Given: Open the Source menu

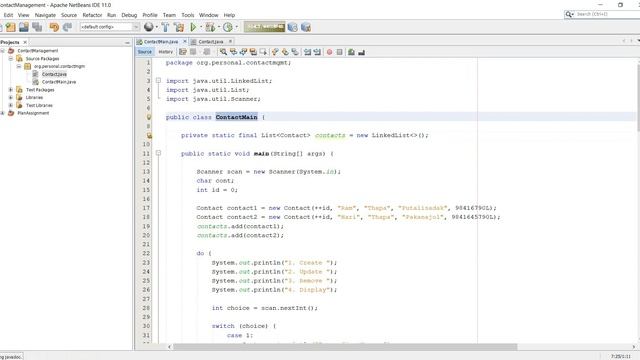Looking at the screenshot, I should pos(69,15).
